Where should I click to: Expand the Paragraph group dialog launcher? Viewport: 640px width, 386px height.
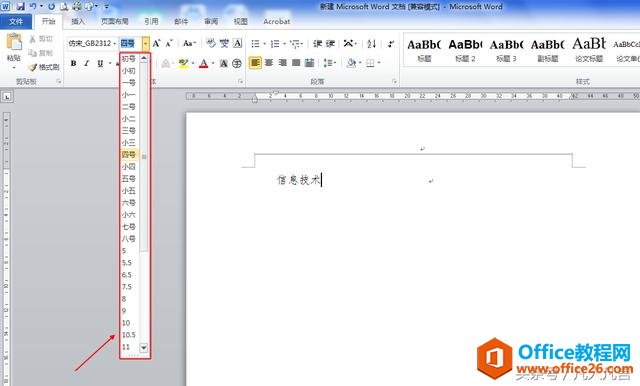tap(394, 82)
